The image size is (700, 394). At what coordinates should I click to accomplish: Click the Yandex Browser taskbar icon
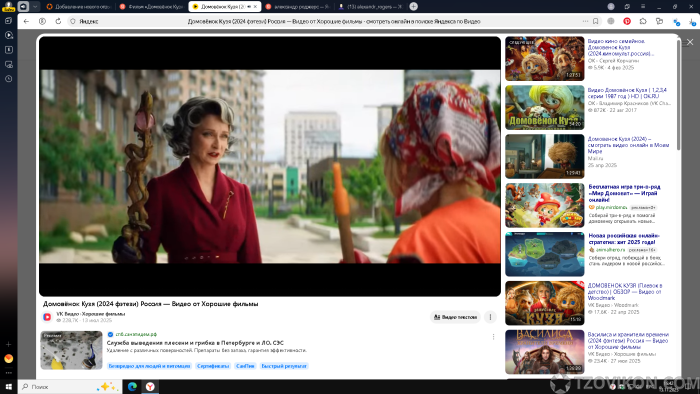(x=150, y=386)
